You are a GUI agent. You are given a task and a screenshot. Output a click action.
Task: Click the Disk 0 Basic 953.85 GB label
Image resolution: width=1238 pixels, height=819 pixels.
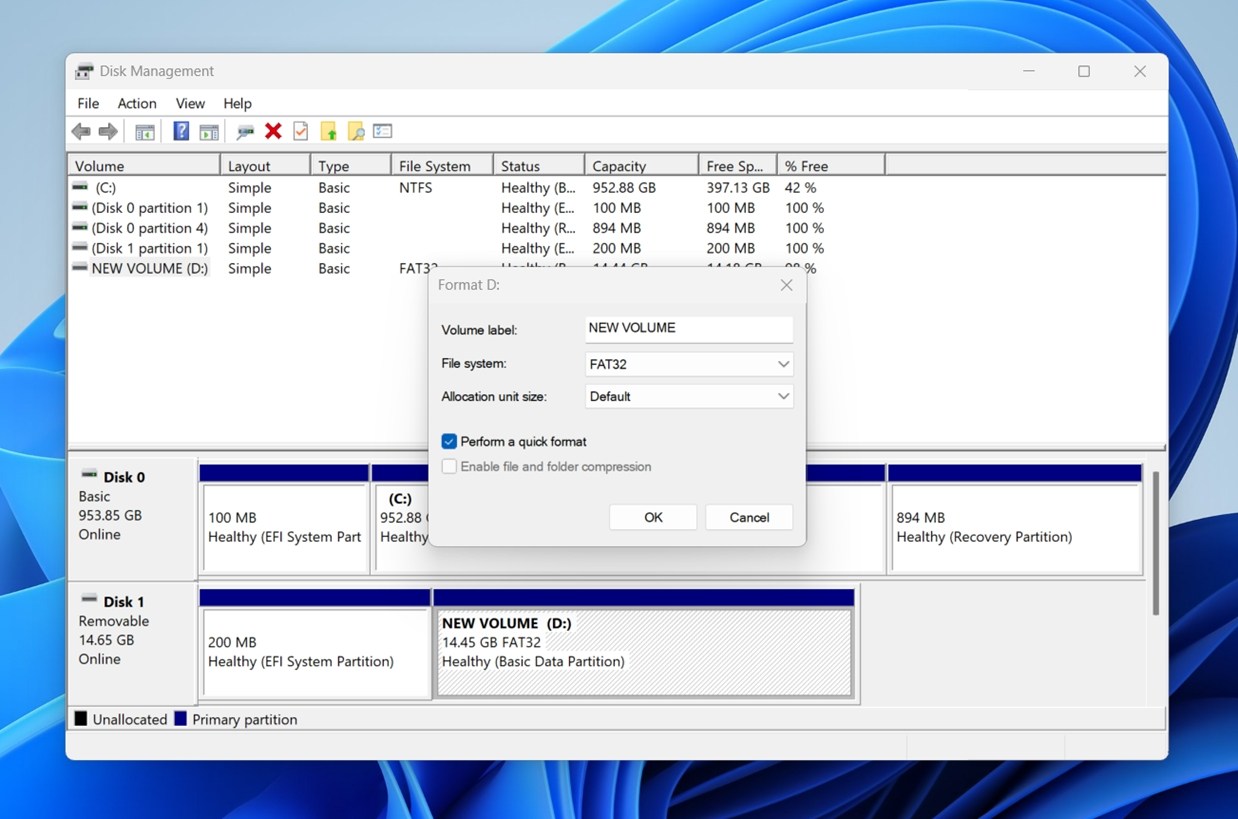pyautogui.click(x=132, y=518)
